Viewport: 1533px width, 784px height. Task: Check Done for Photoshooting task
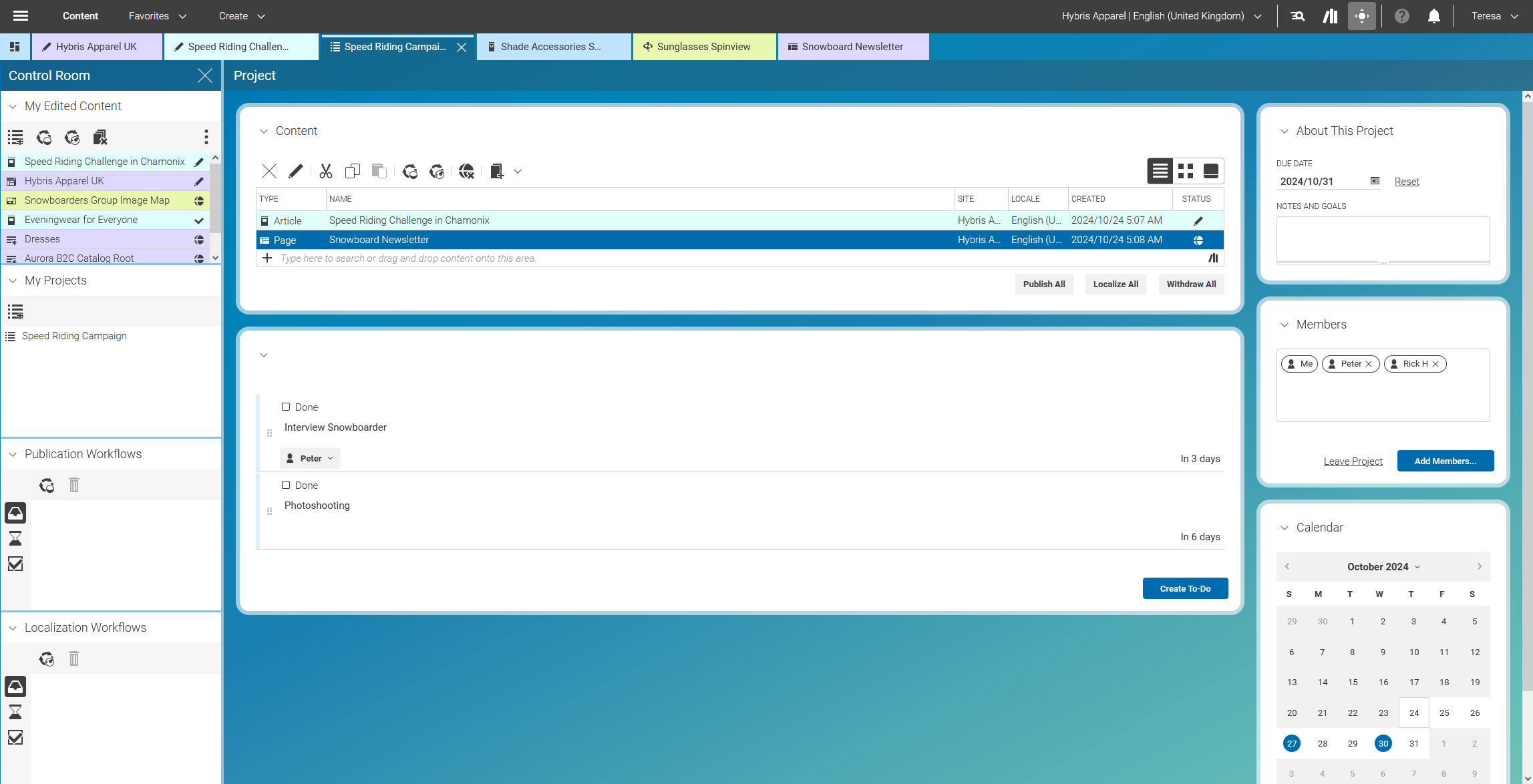(x=286, y=485)
